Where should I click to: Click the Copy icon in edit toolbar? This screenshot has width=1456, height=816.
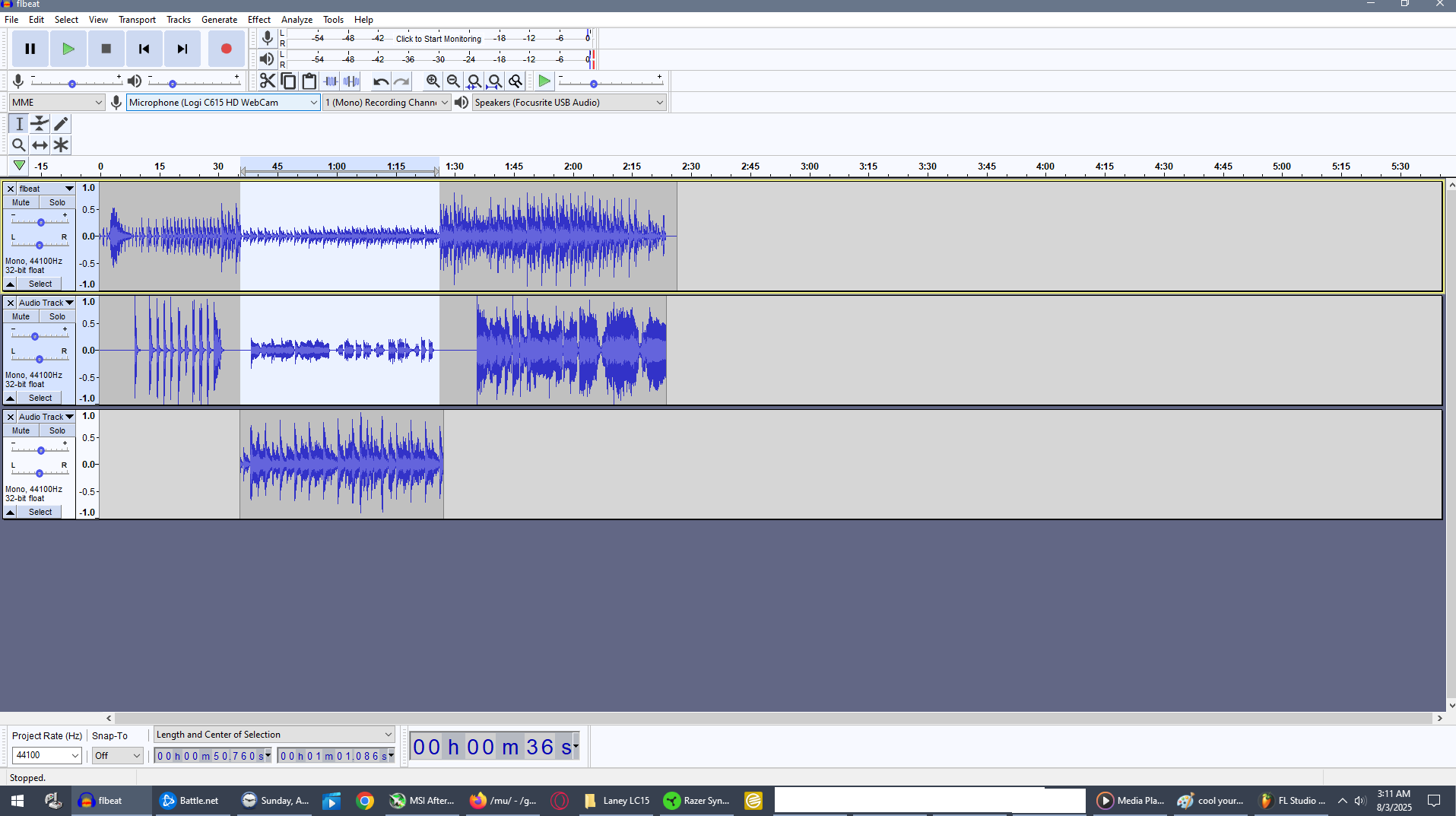pos(289,81)
